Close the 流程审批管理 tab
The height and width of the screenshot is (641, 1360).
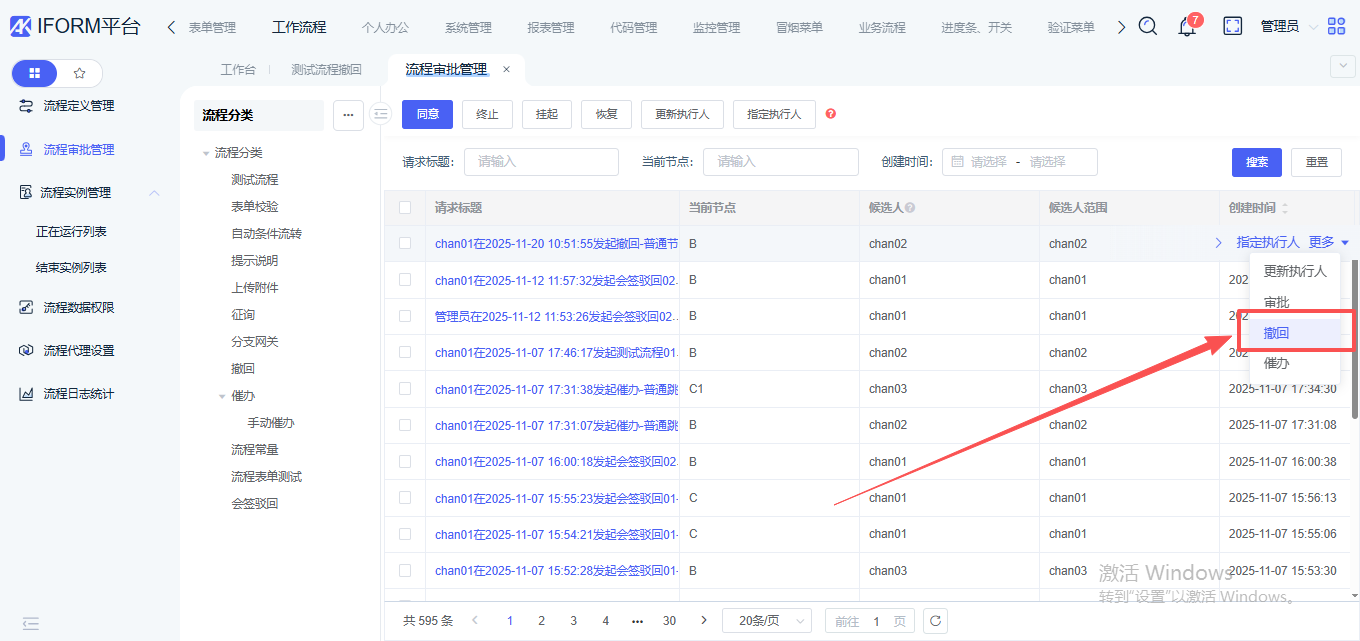coord(506,70)
